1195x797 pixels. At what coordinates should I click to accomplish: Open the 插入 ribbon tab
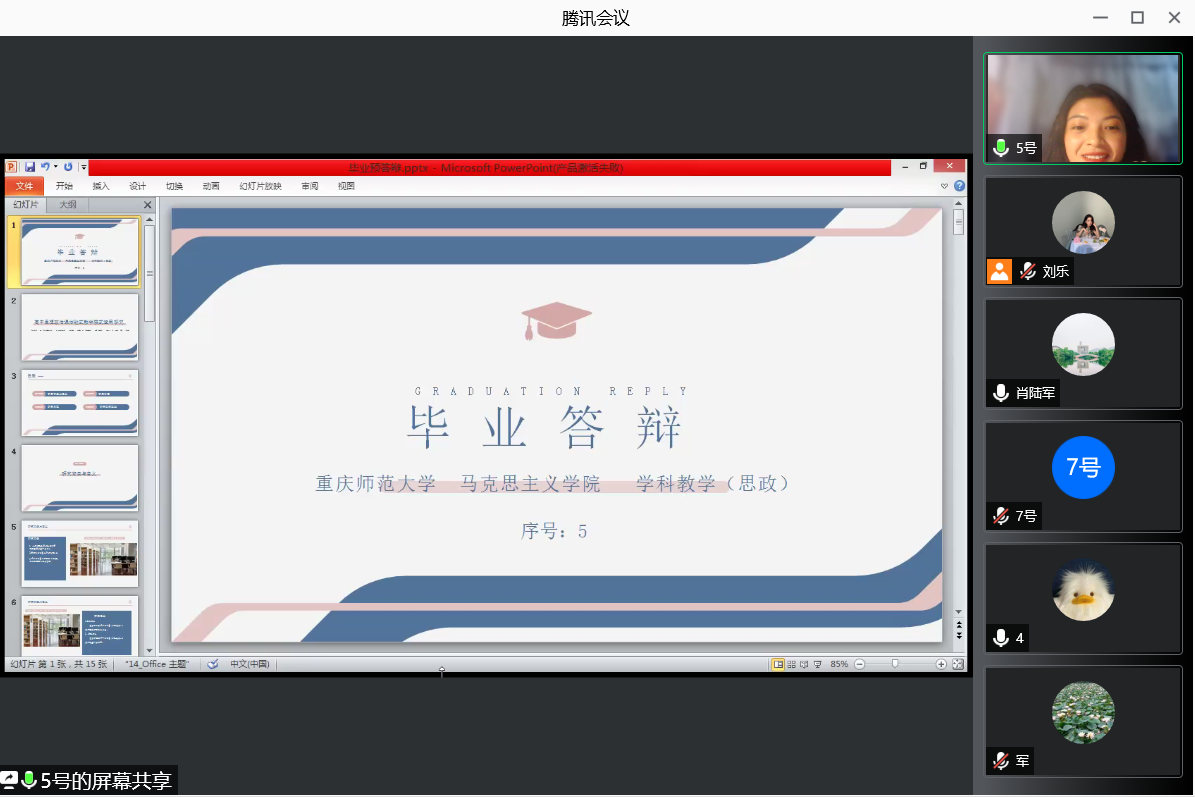pyautogui.click(x=101, y=186)
